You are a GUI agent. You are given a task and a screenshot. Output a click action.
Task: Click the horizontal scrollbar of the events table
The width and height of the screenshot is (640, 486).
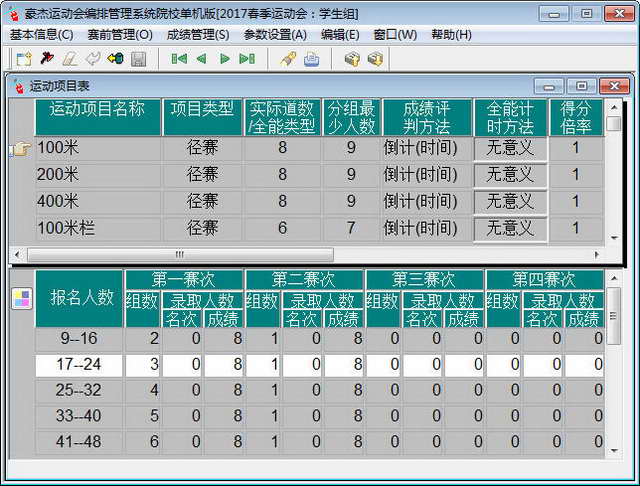[180, 254]
